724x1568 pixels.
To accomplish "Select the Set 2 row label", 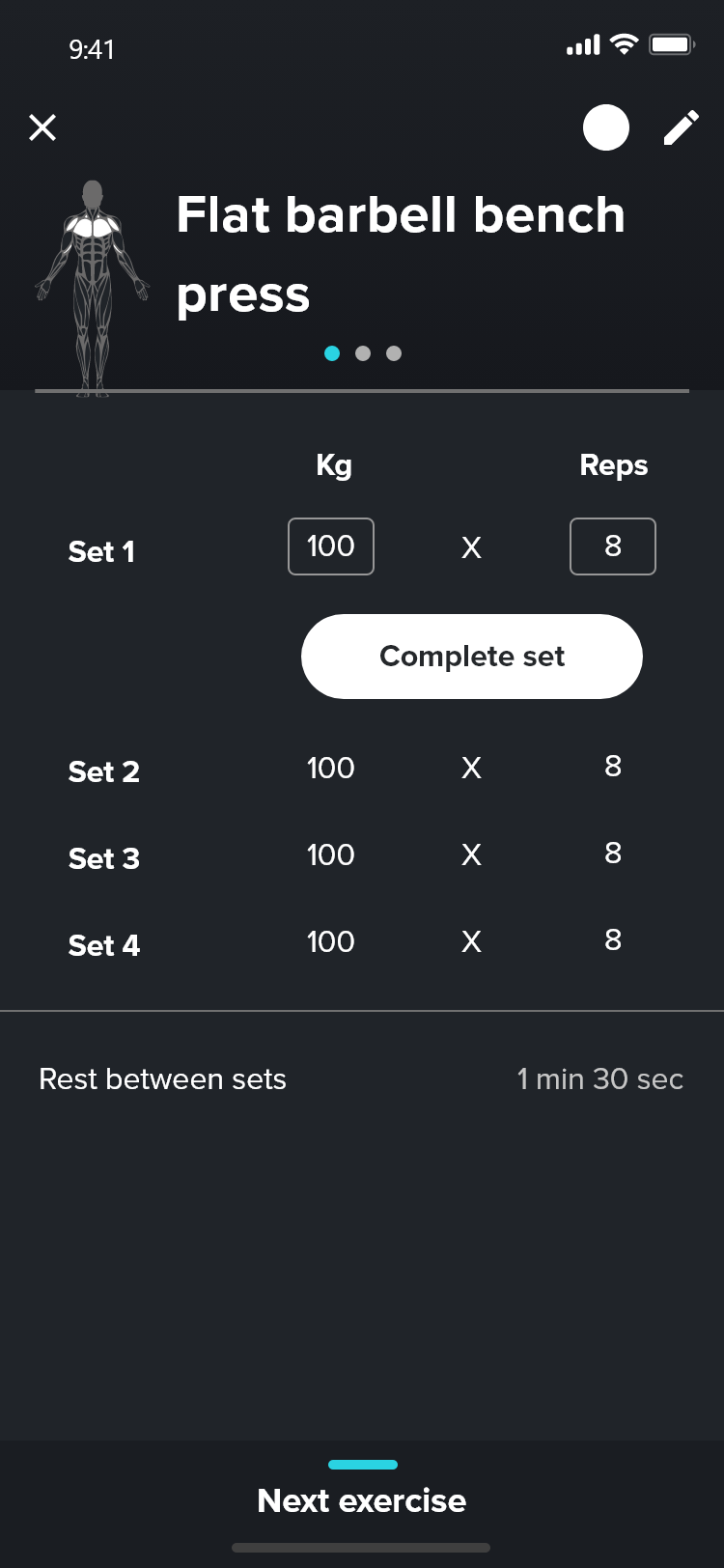I will pyautogui.click(x=104, y=772).
